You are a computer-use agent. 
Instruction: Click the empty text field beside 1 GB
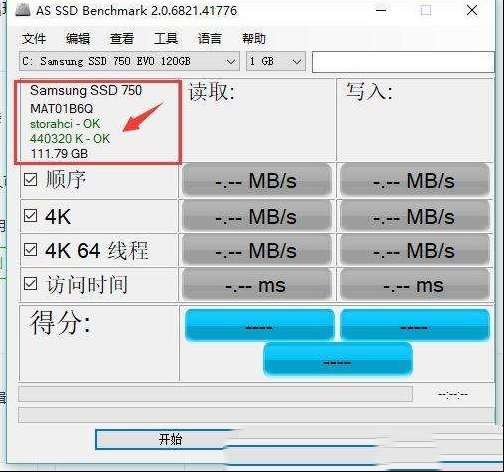(403, 62)
